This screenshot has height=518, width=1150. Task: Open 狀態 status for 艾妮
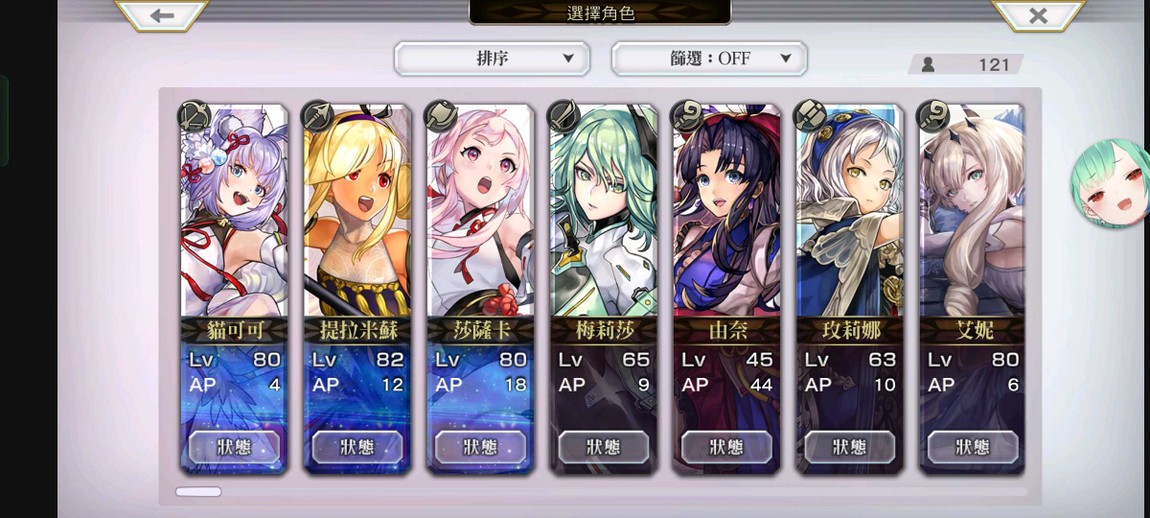pyautogui.click(x=973, y=447)
